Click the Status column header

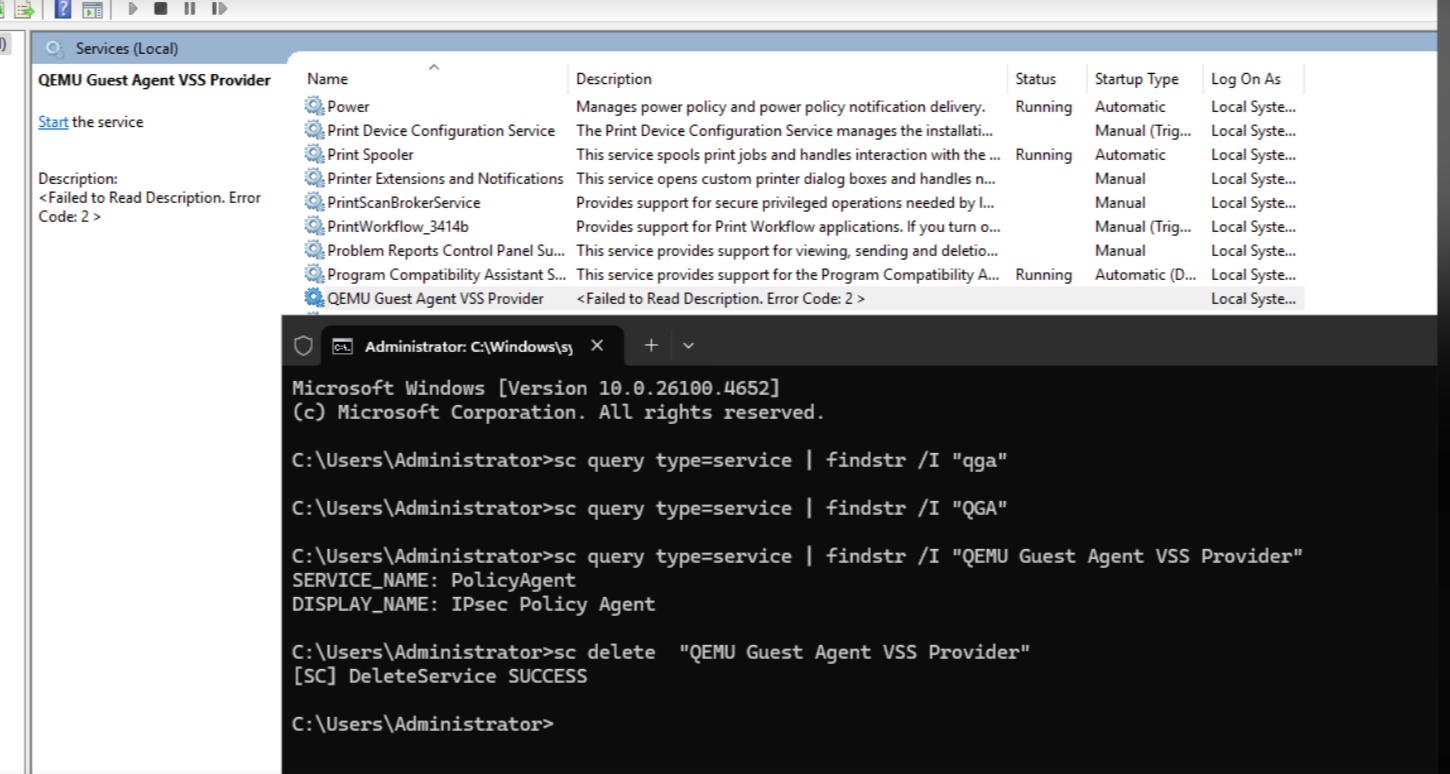click(1035, 79)
